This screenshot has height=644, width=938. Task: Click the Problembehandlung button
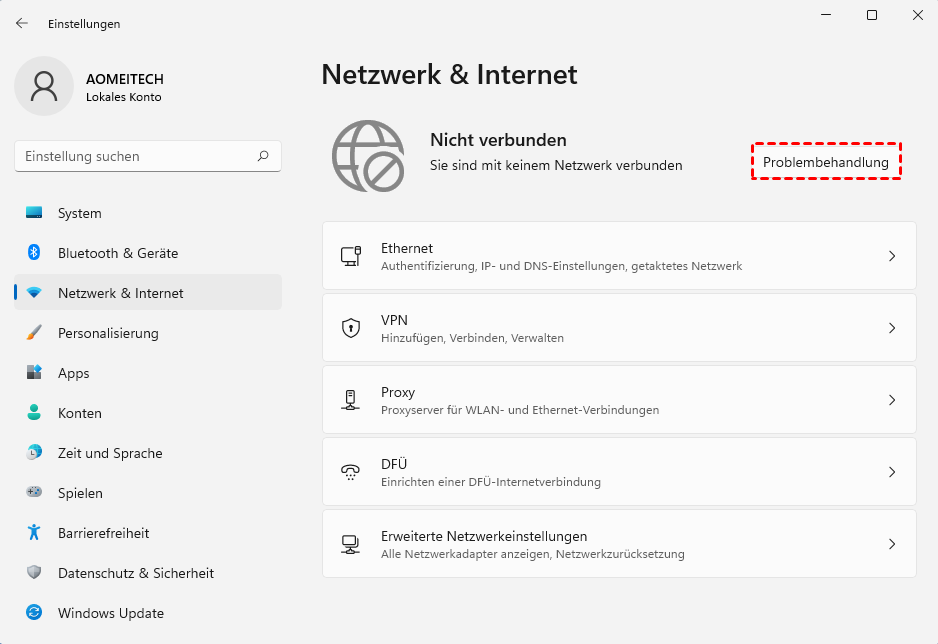(826, 162)
